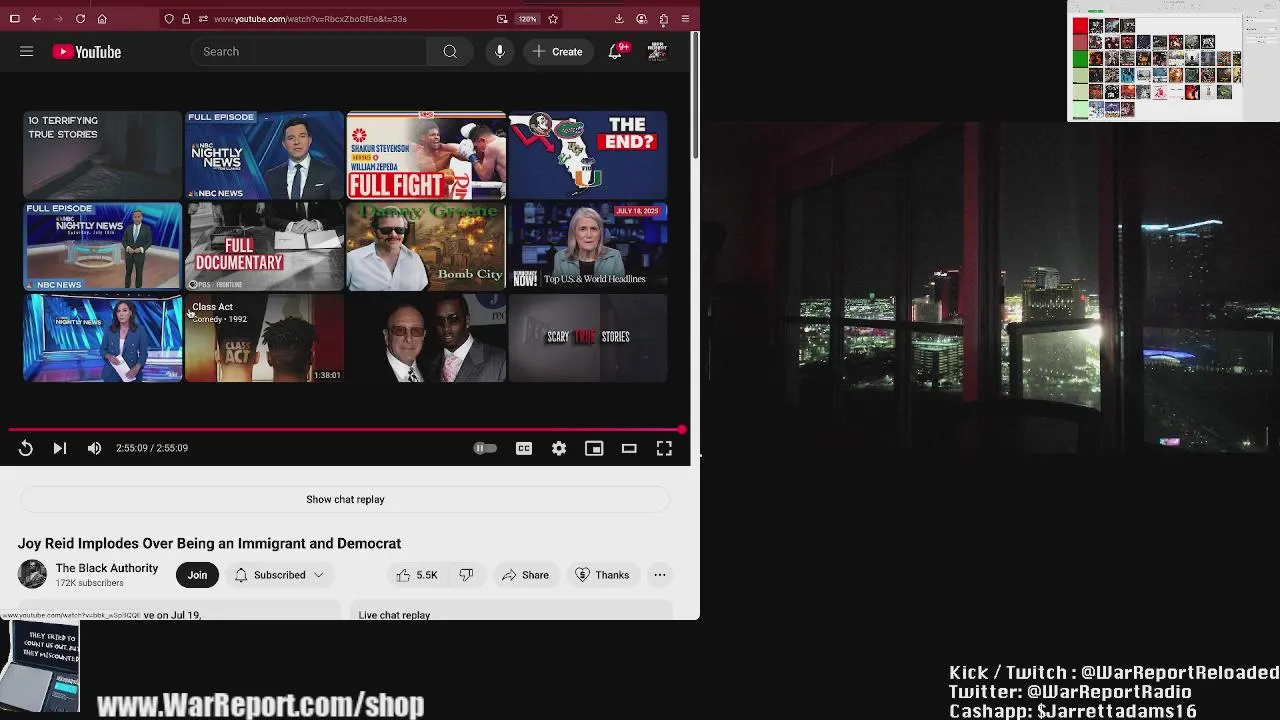Open tracking protection shield icon
The height and width of the screenshot is (720, 1280).
[169, 18]
